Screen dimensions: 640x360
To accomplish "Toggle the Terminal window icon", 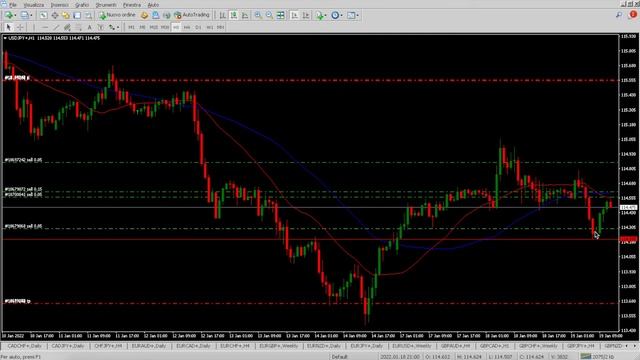I will 77,16.
